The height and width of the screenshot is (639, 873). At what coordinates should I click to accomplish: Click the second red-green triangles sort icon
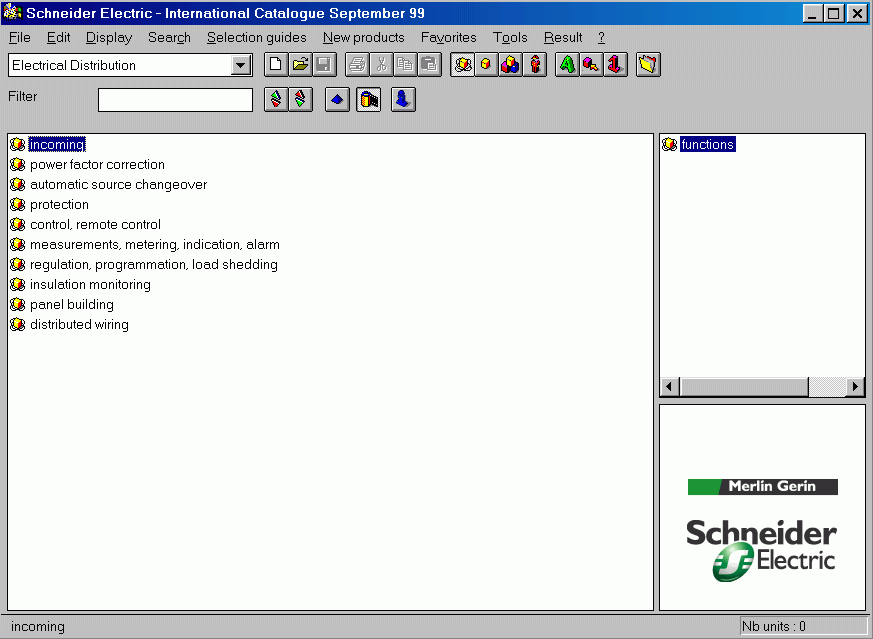point(301,100)
